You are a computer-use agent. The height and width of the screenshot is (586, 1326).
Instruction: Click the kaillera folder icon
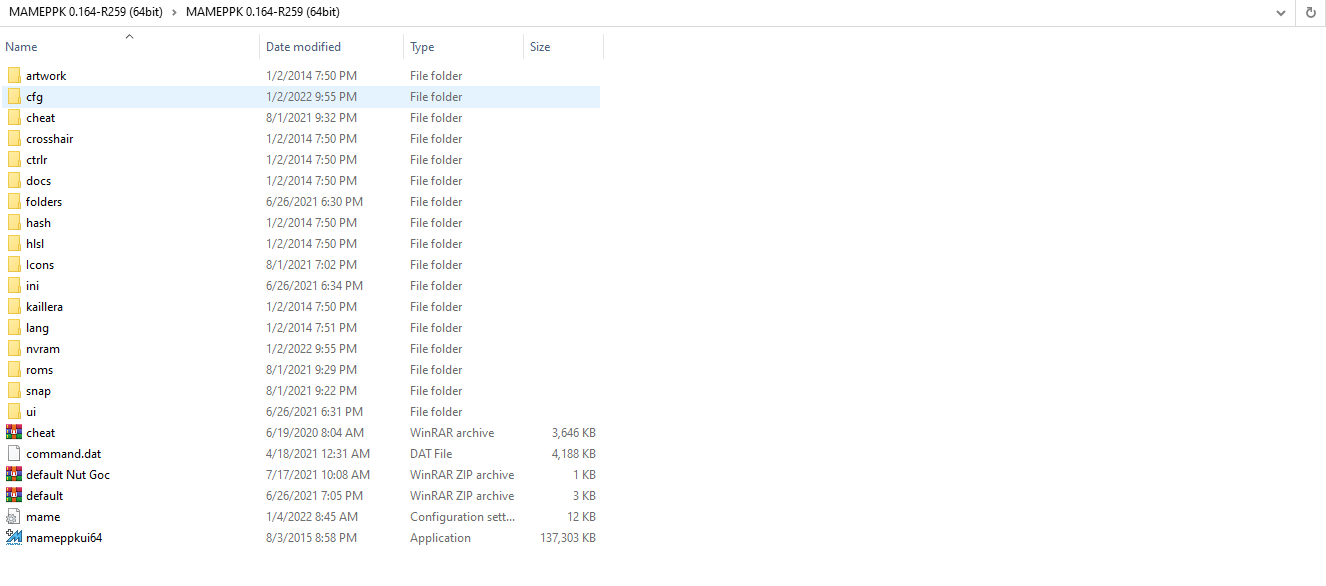click(14, 307)
